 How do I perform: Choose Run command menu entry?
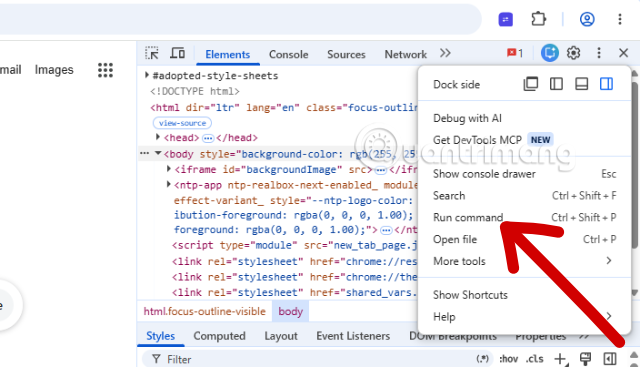coord(524,217)
